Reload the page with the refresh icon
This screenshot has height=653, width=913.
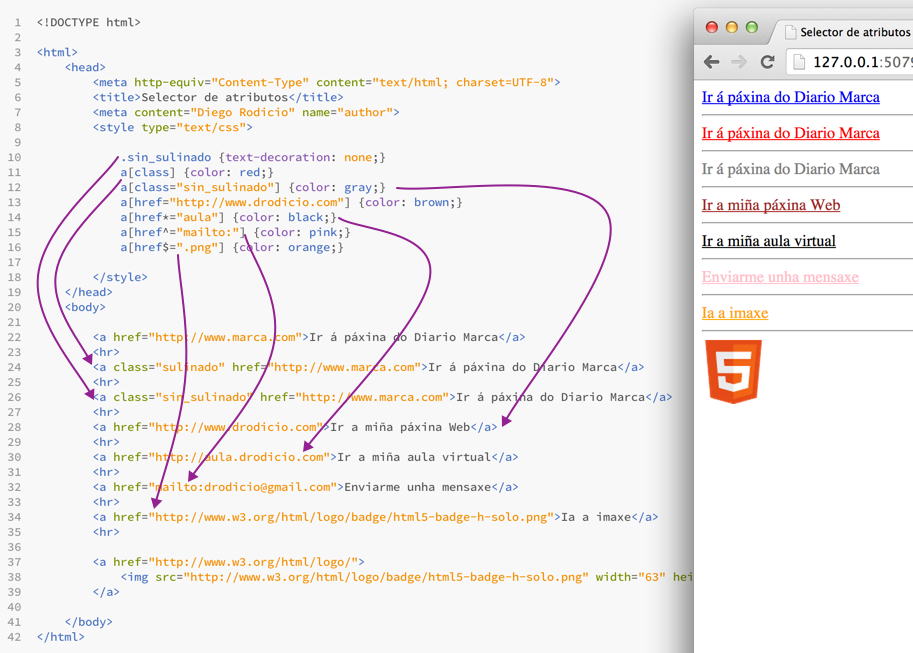click(768, 62)
